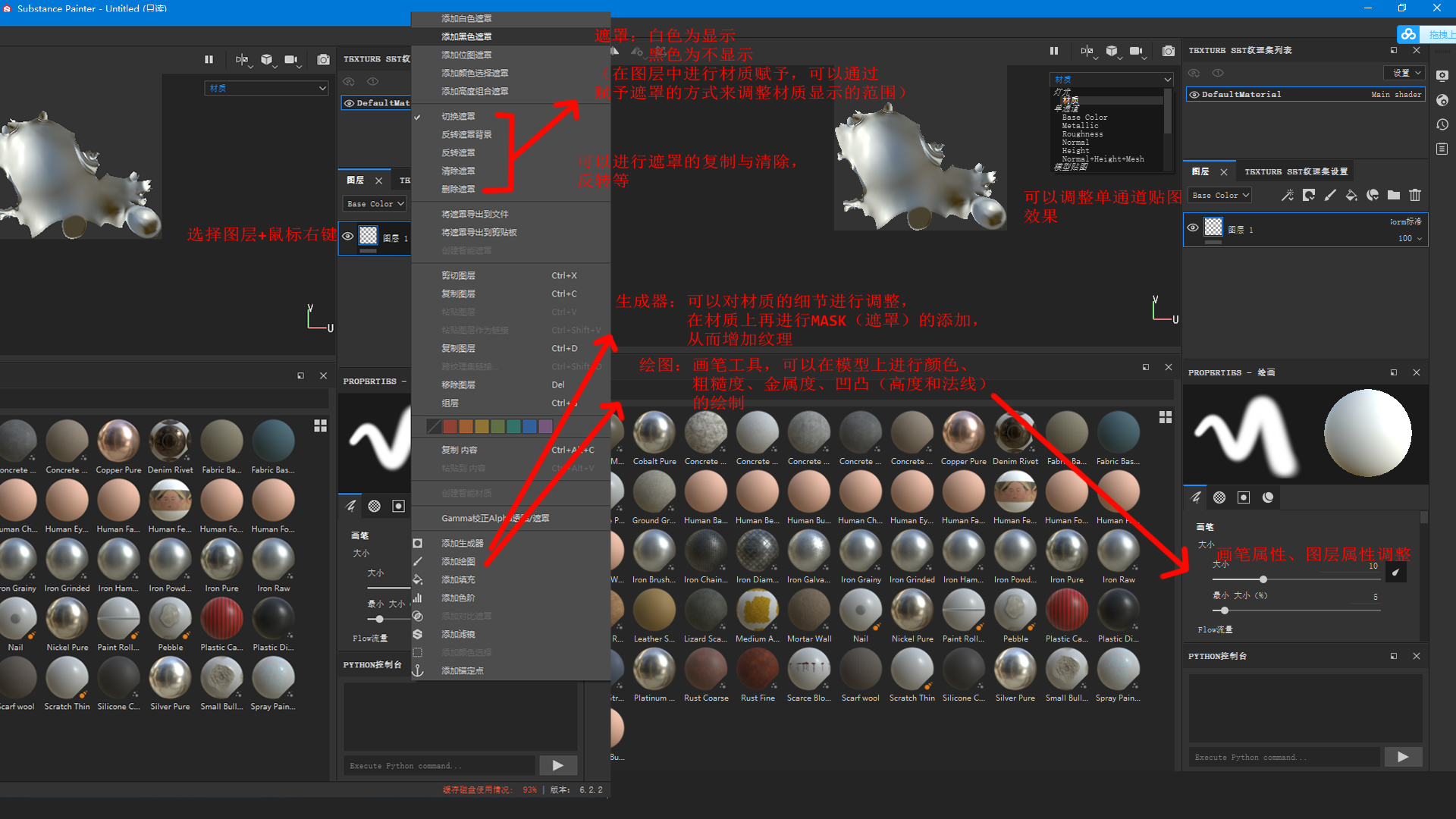Image resolution: width=1456 pixels, height=819 pixels.
Task: Choose 移除图层 Del menu entry
Action: tap(511, 385)
